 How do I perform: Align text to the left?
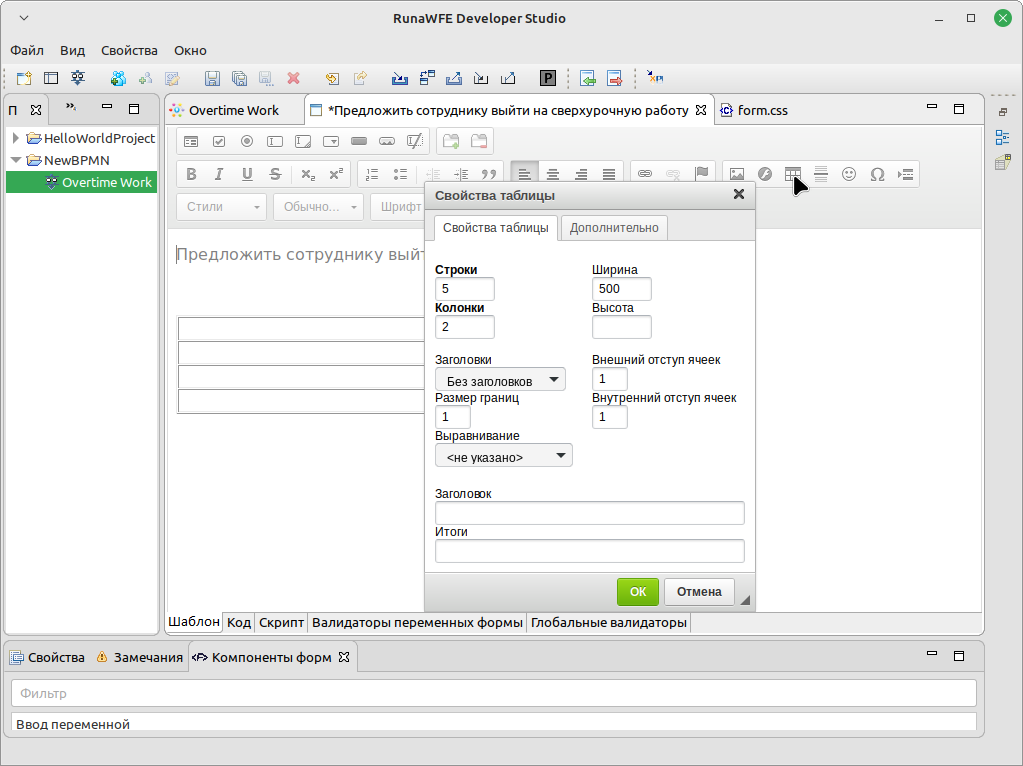524,174
